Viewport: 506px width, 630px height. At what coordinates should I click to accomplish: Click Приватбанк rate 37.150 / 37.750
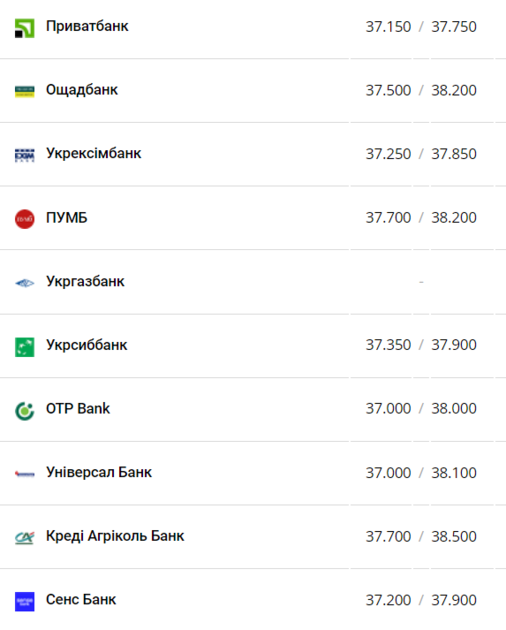coord(421,27)
